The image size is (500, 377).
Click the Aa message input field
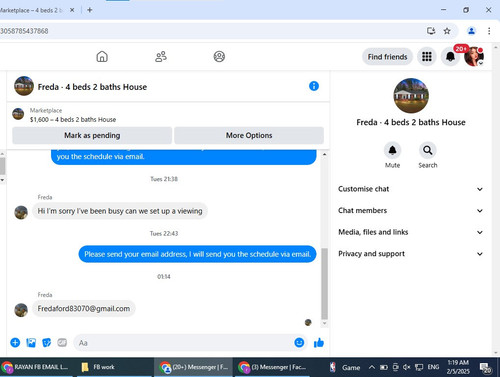(x=183, y=343)
